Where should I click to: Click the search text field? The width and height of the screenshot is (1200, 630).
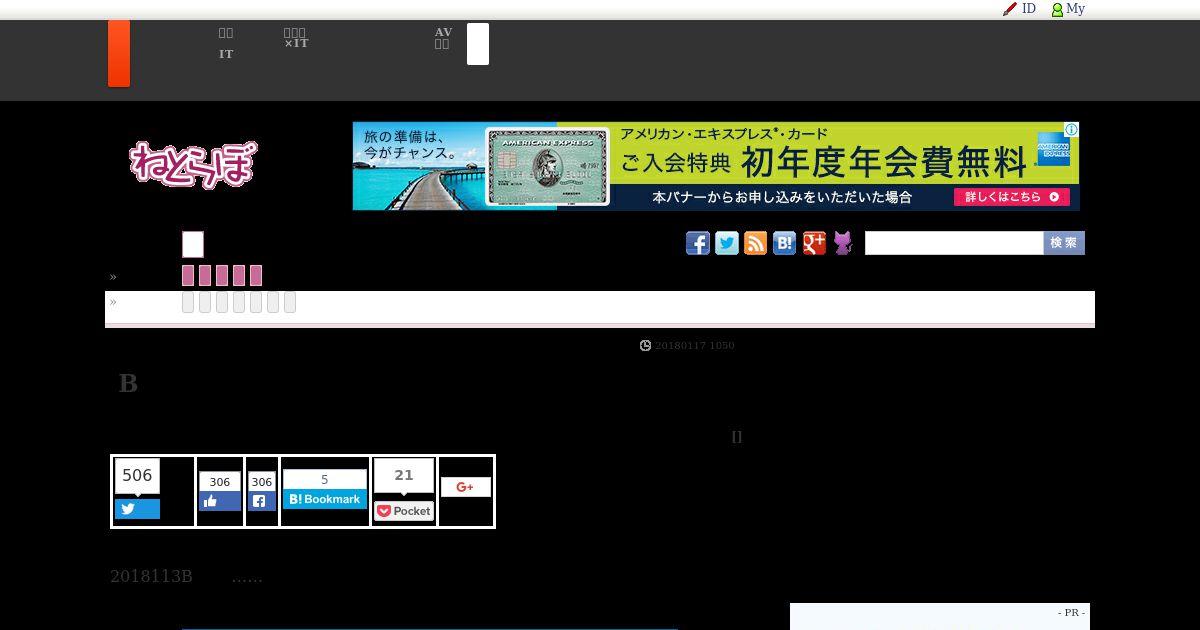(954, 243)
